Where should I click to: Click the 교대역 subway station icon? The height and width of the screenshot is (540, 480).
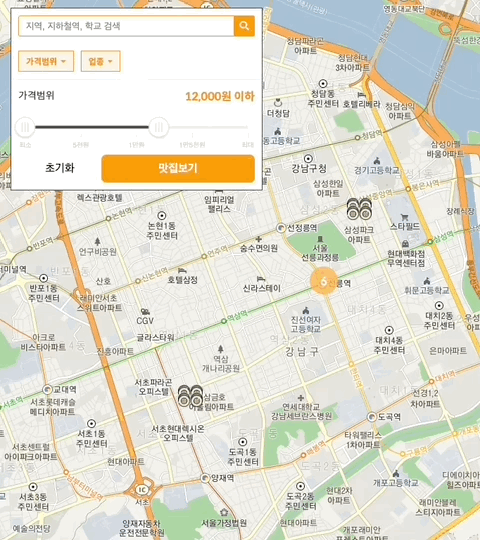(47, 390)
